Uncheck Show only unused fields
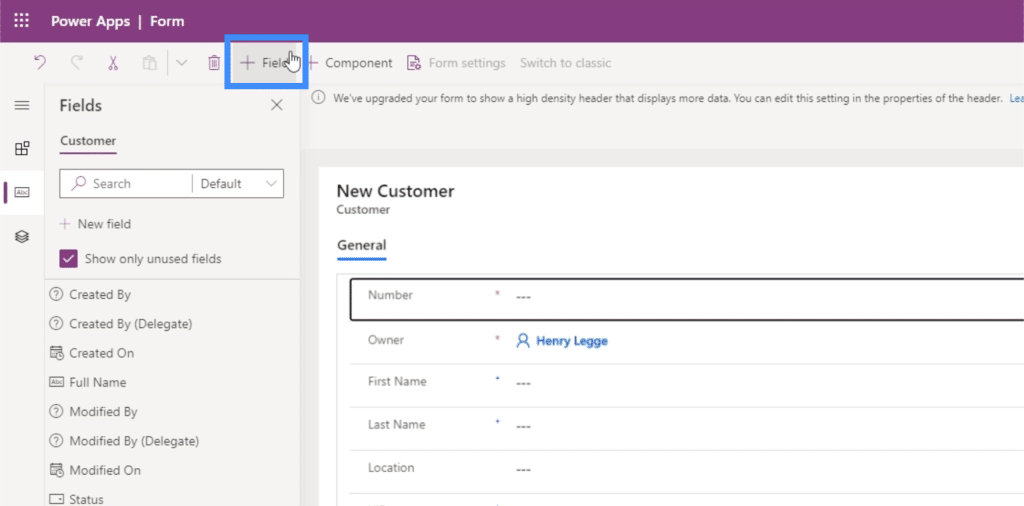1024x506 pixels. pos(69,259)
